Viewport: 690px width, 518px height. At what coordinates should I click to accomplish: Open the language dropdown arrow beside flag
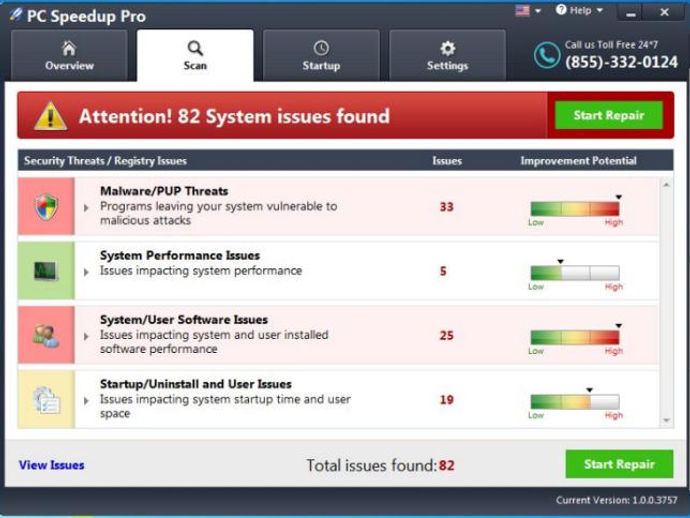538,11
